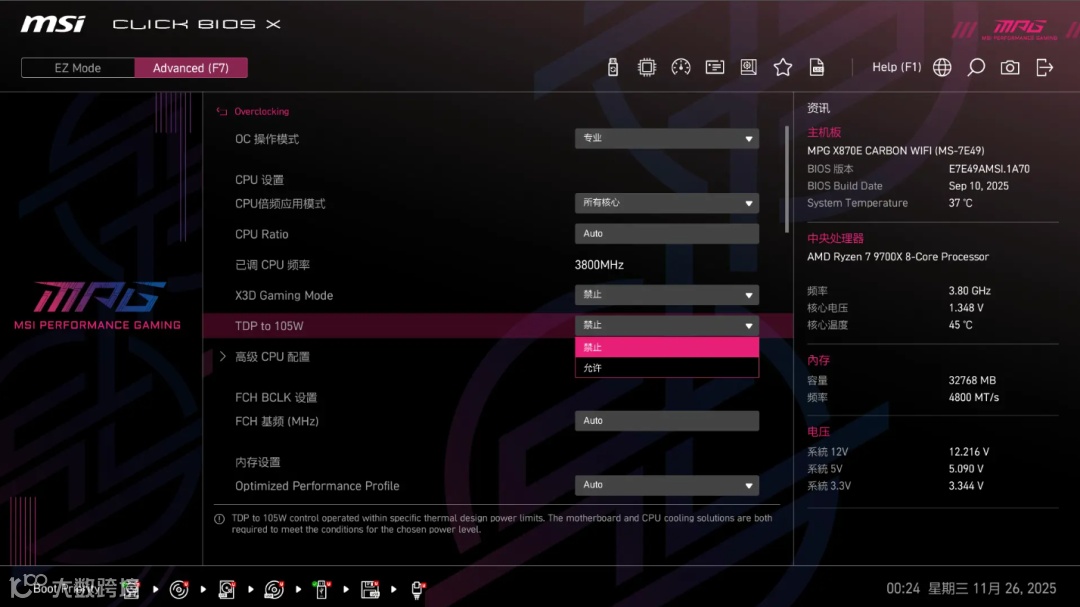Collapse the TDP to 105W dropdown
Viewport: 1080px width, 607px height.
point(667,325)
